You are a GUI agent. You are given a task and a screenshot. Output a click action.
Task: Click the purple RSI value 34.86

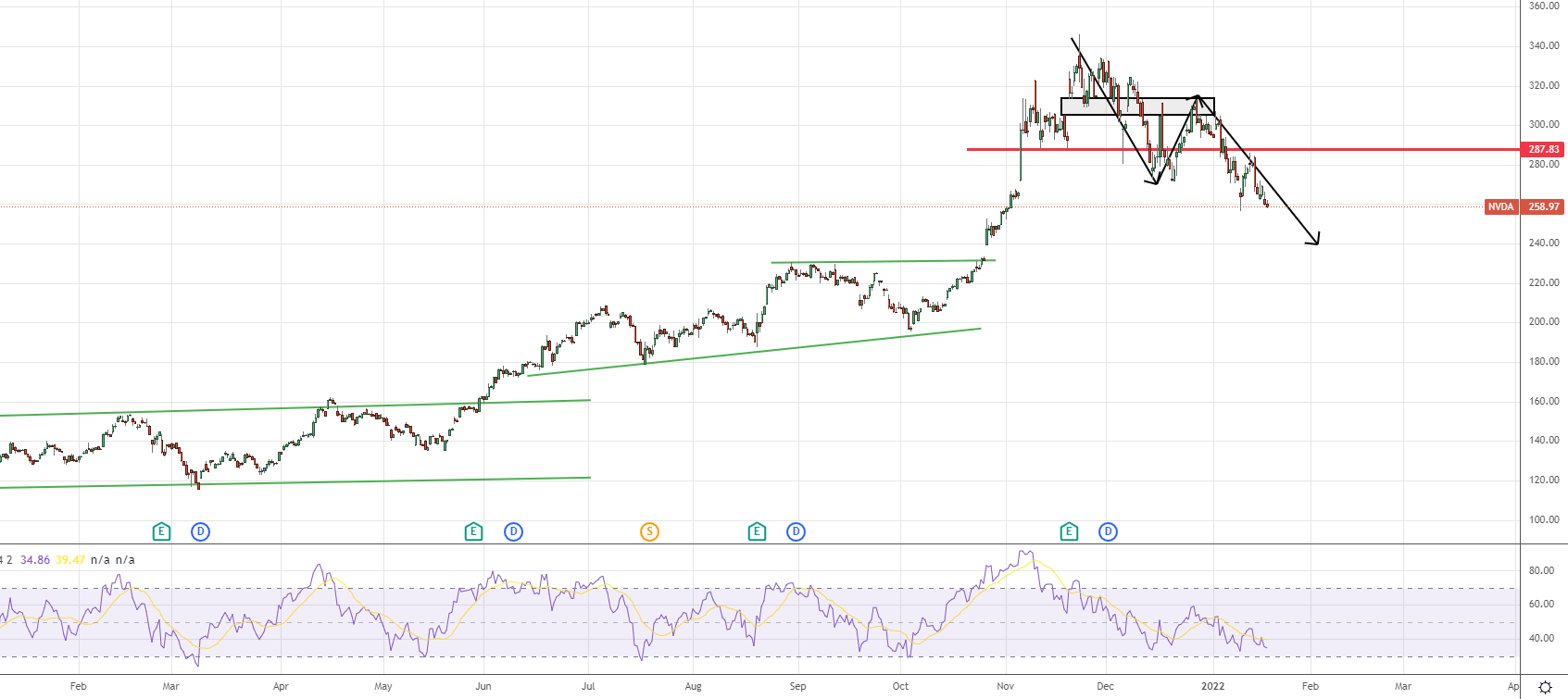(35, 560)
